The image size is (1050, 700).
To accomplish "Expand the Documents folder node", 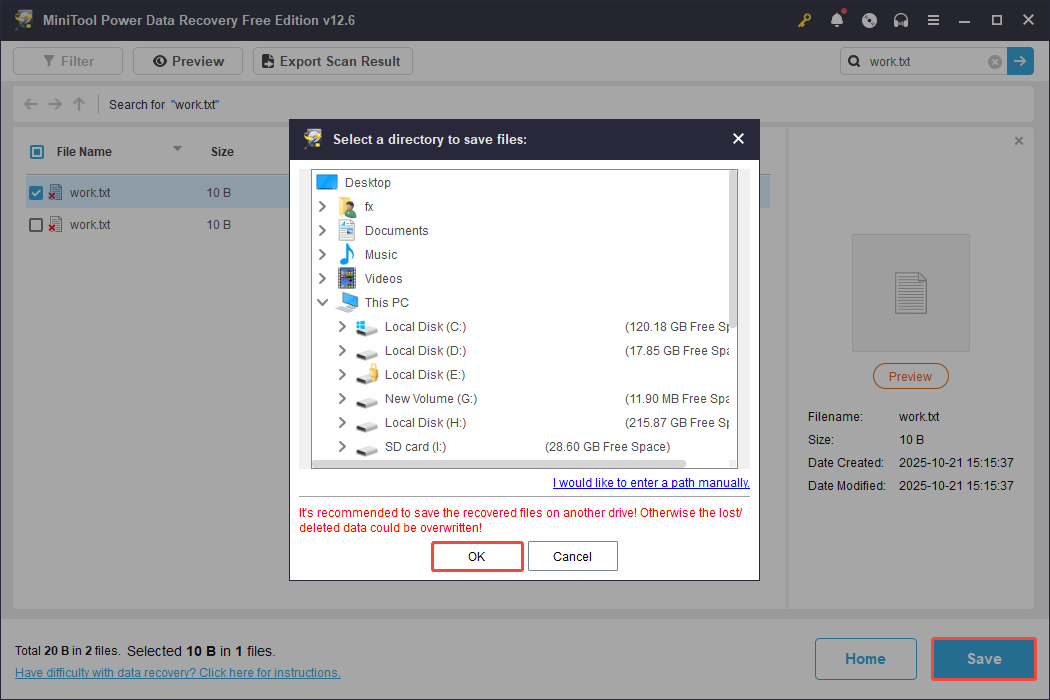I will pos(322,231).
